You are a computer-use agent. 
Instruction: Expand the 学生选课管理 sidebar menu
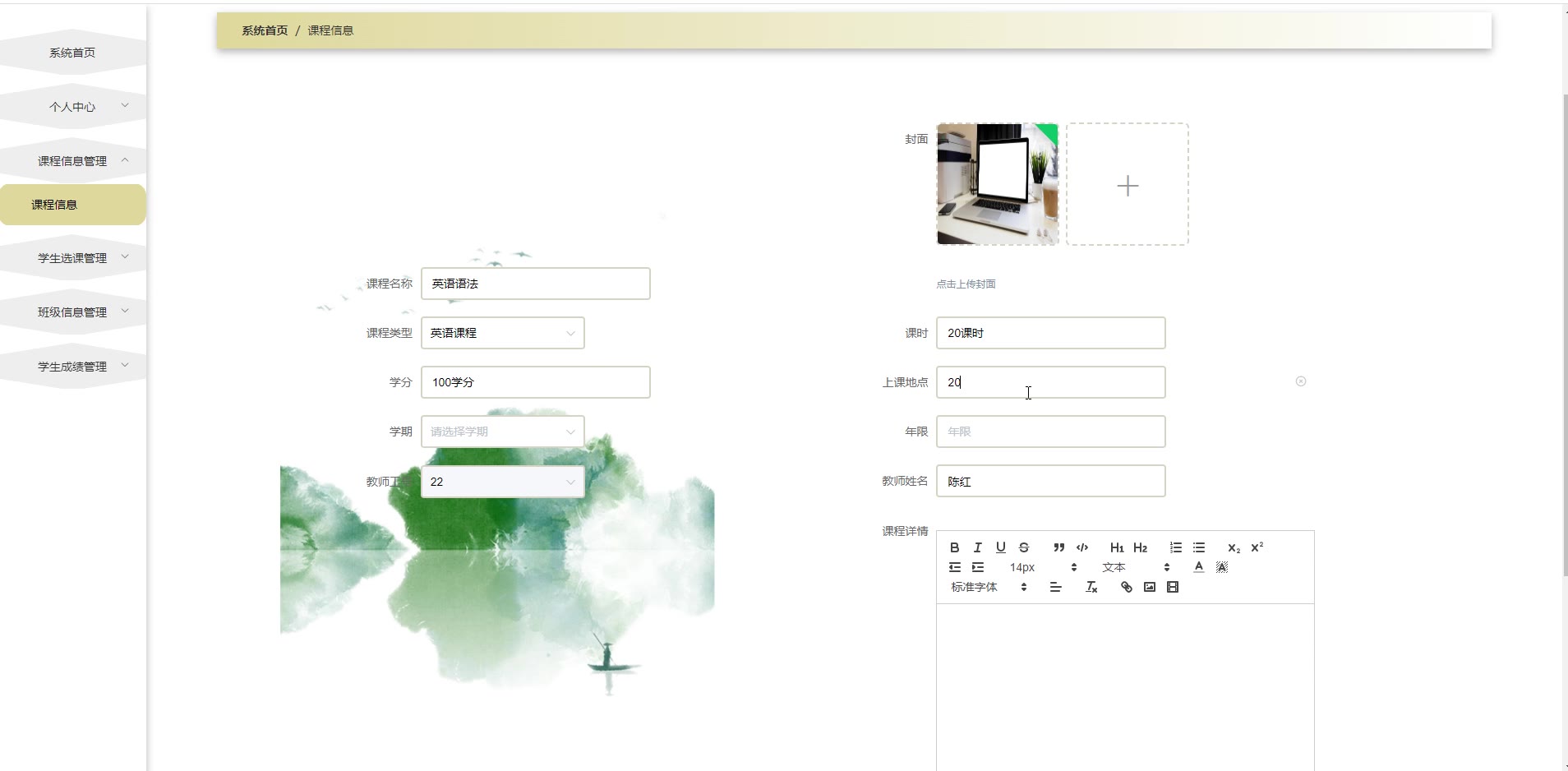(73, 257)
